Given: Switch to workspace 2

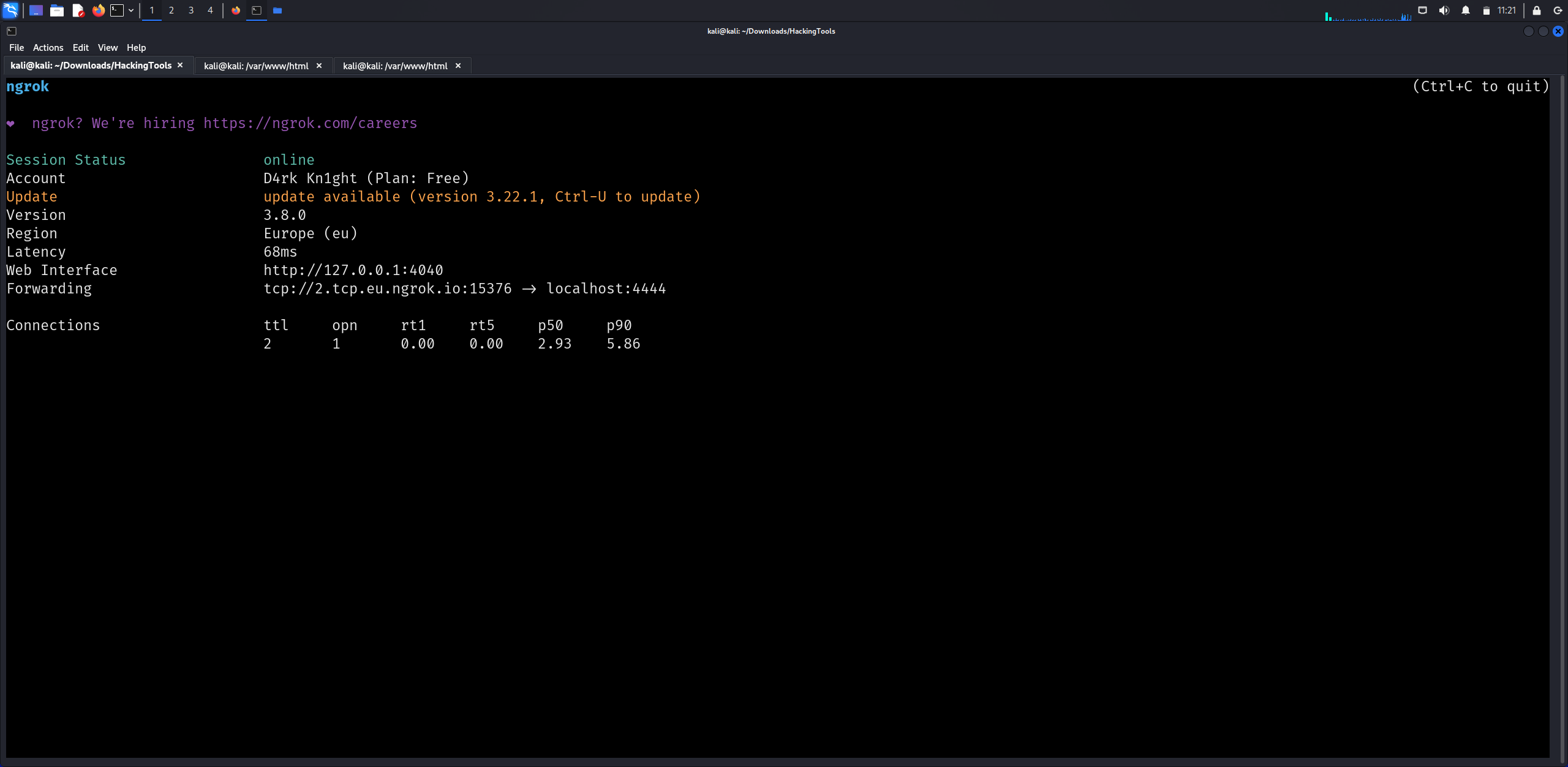Looking at the screenshot, I should coord(171,10).
